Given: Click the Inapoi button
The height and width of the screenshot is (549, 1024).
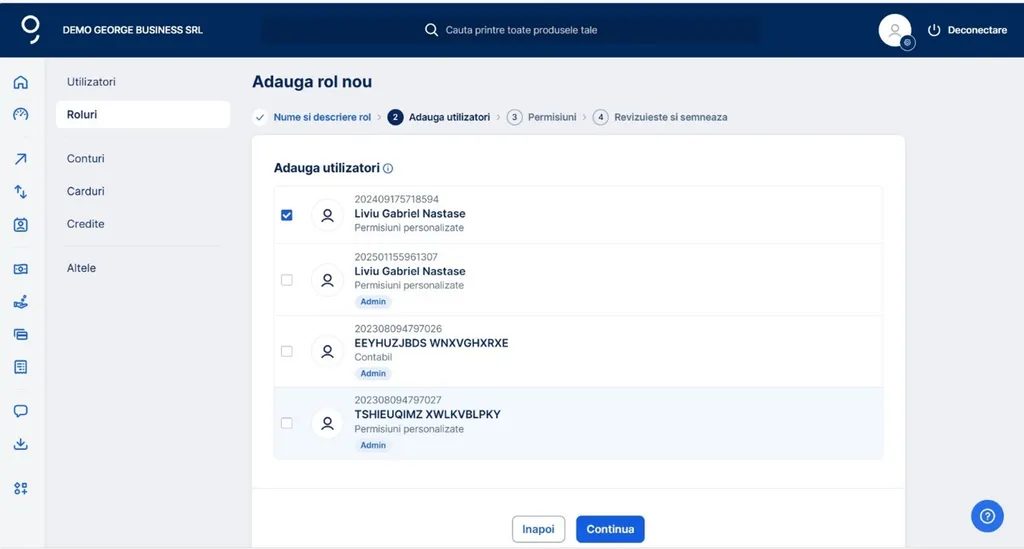Looking at the screenshot, I should (x=538, y=529).
